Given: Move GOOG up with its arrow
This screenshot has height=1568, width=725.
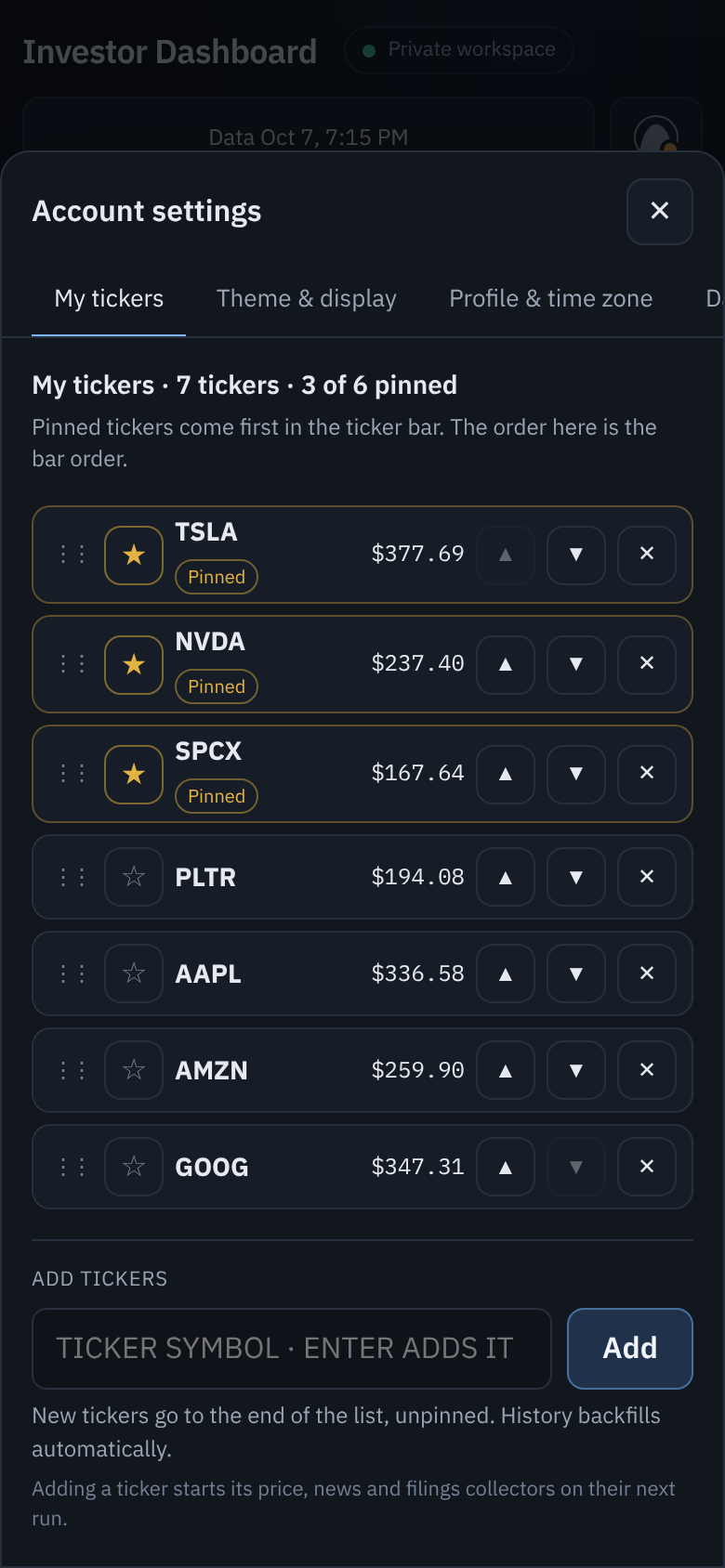Looking at the screenshot, I should click(x=506, y=1167).
